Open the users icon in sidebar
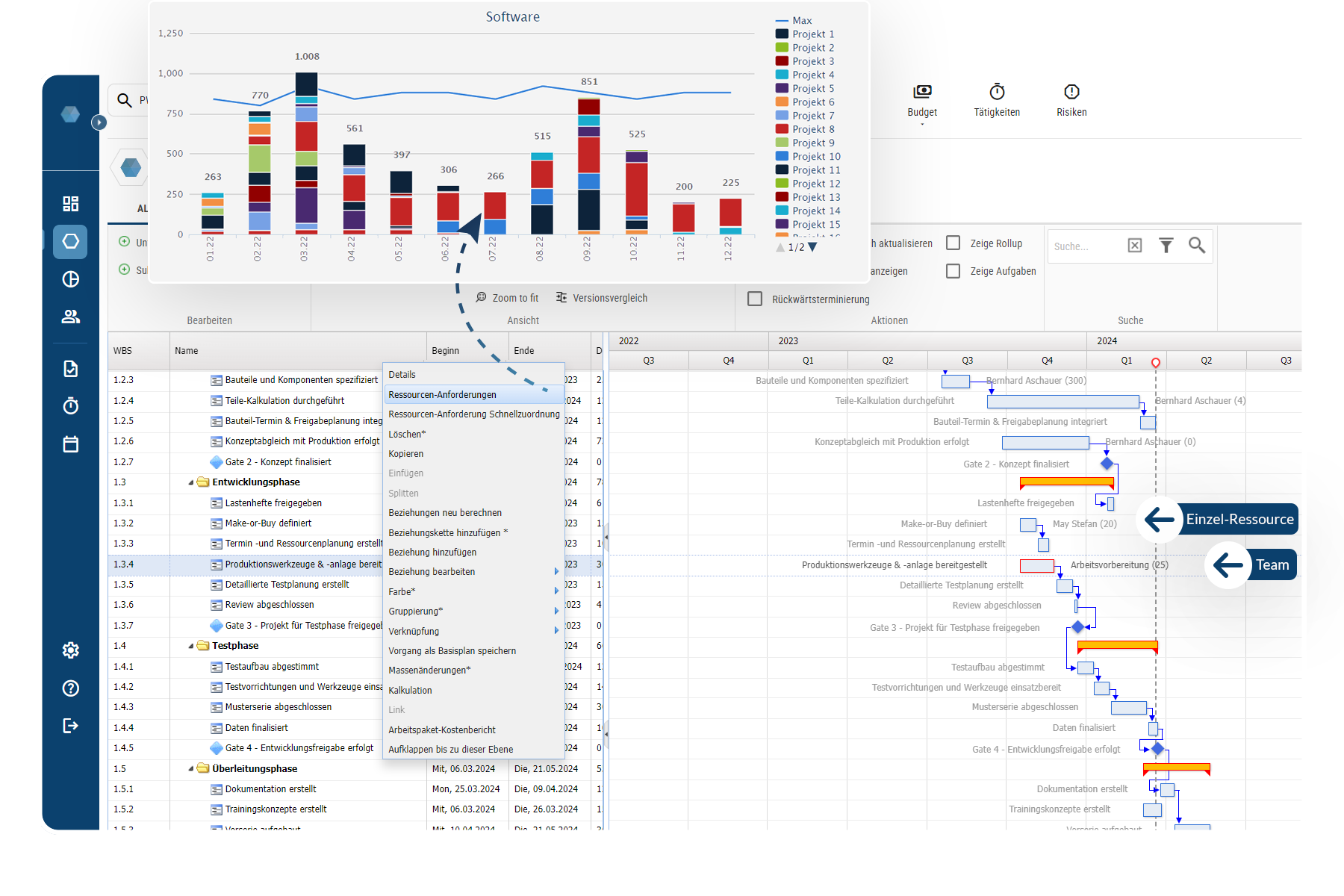The image size is (1344, 896). coord(71,317)
